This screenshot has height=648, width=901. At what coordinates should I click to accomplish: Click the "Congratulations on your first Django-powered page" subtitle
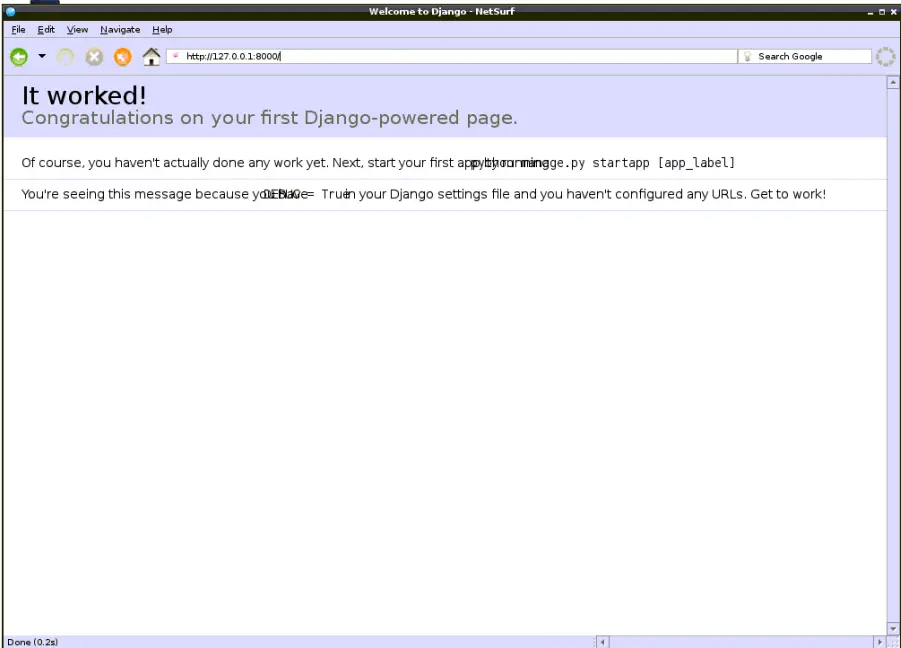tap(269, 118)
